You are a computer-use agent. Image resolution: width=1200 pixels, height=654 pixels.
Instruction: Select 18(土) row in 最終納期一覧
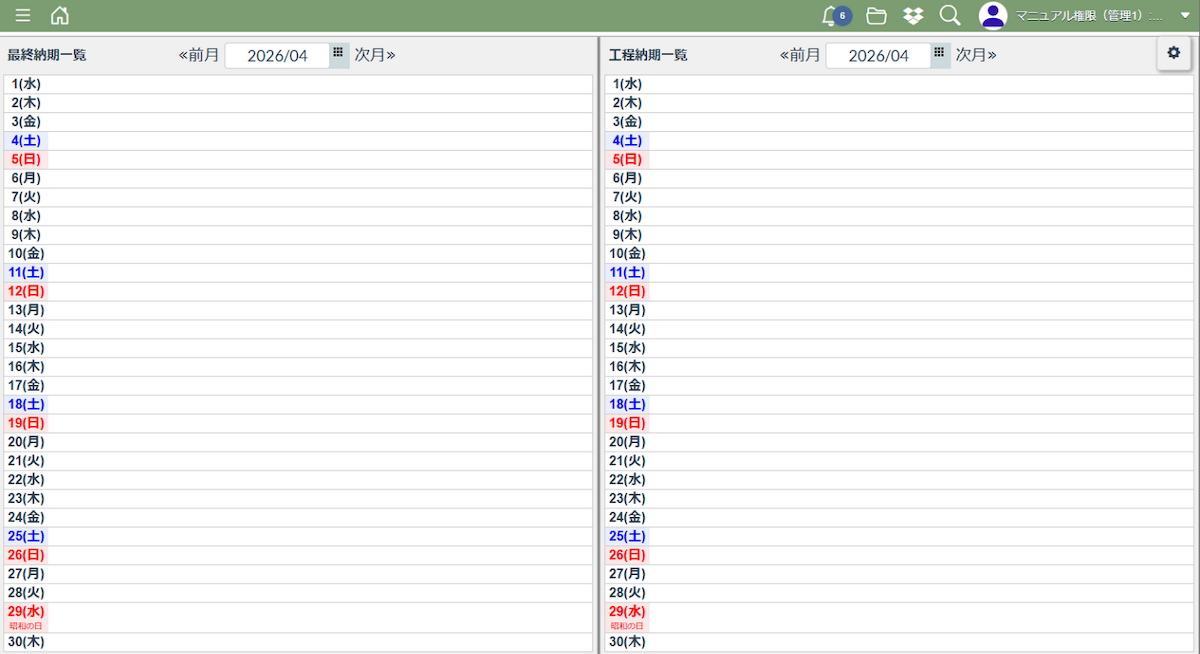[298, 405]
